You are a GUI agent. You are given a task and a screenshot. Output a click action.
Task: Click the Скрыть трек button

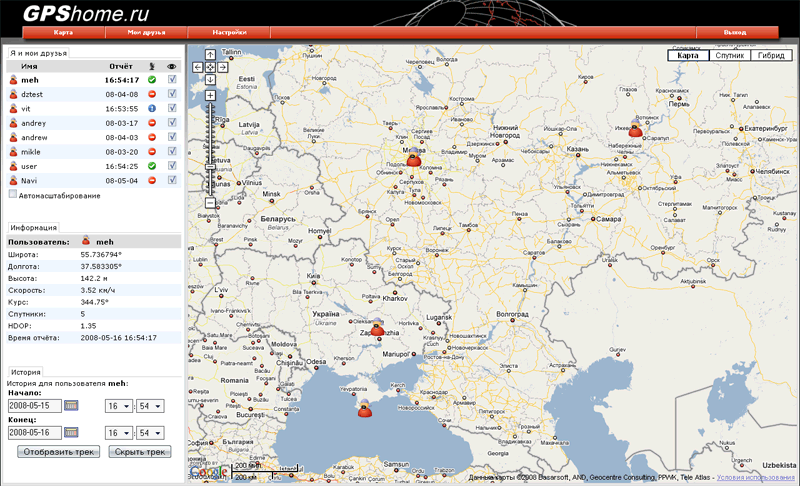tap(140, 452)
